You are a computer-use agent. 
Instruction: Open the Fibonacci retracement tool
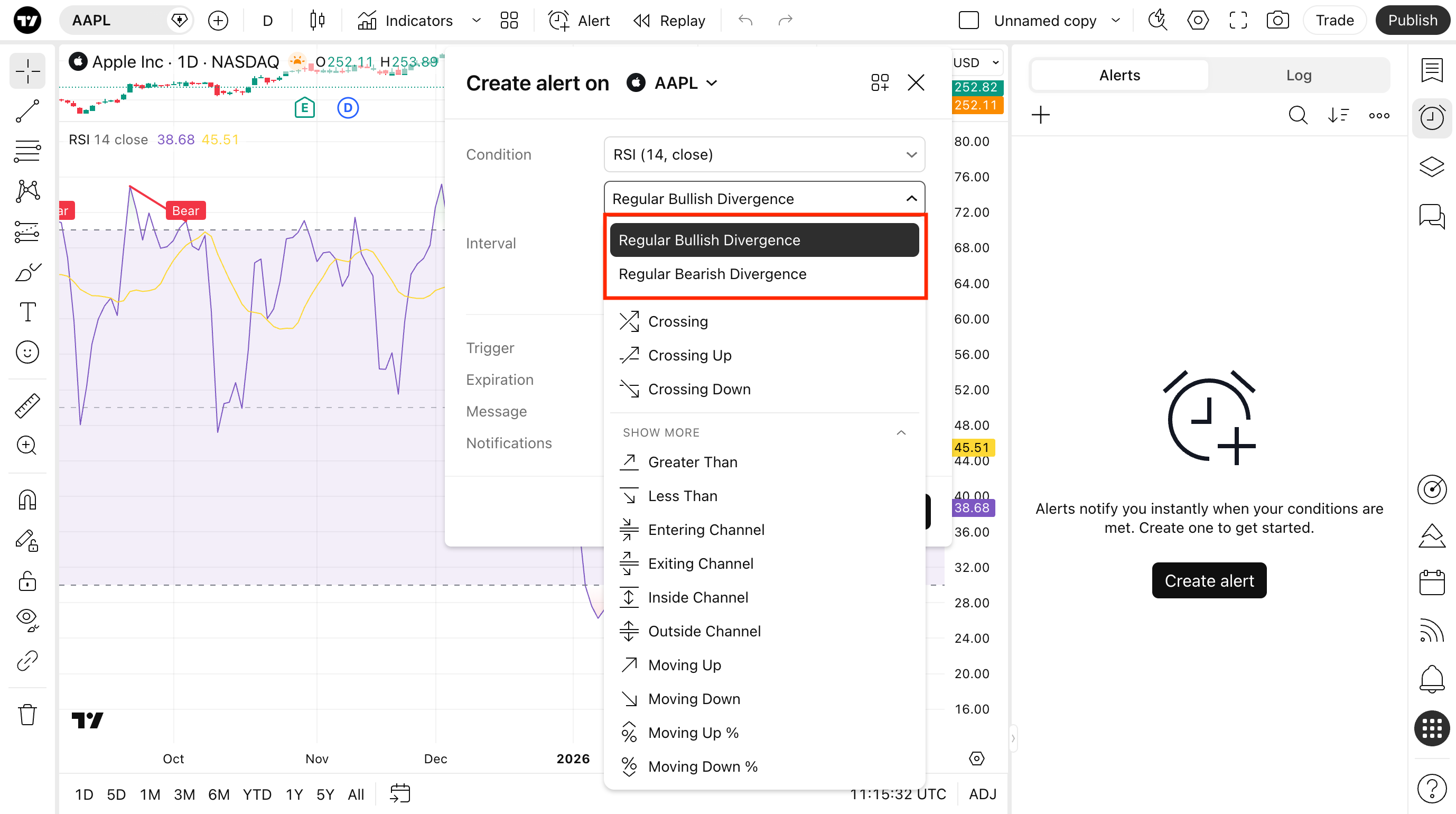click(27, 151)
